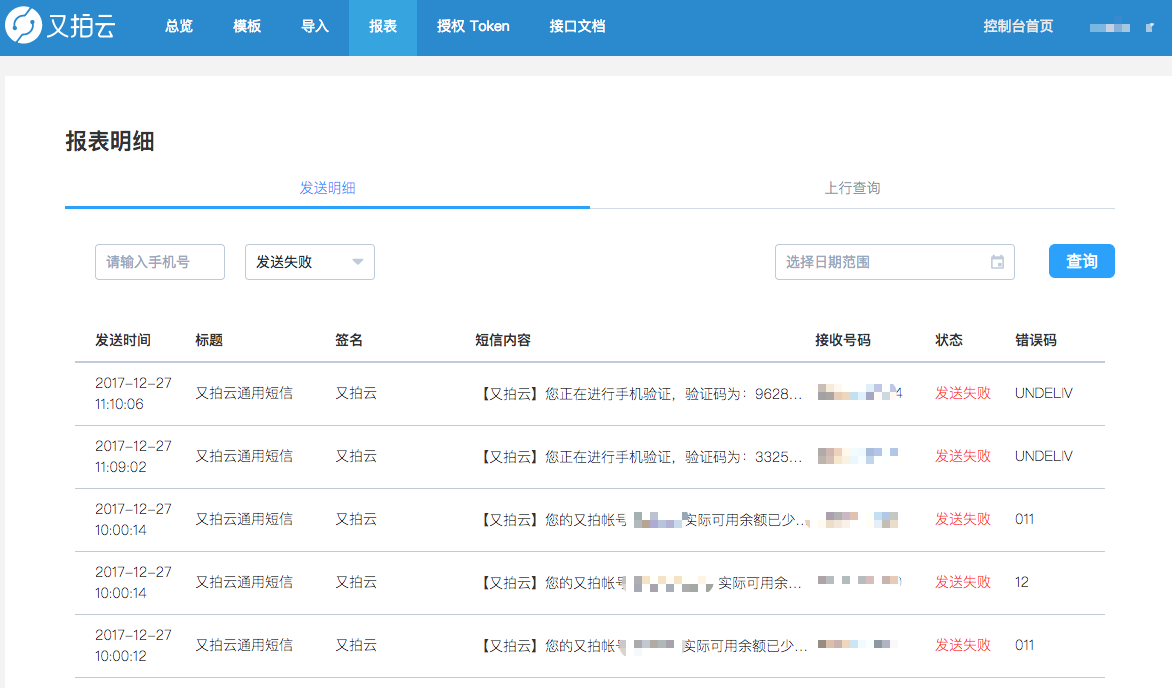
Task: Open the 模板 menu item
Action: pyautogui.click(x=247, y=26)
